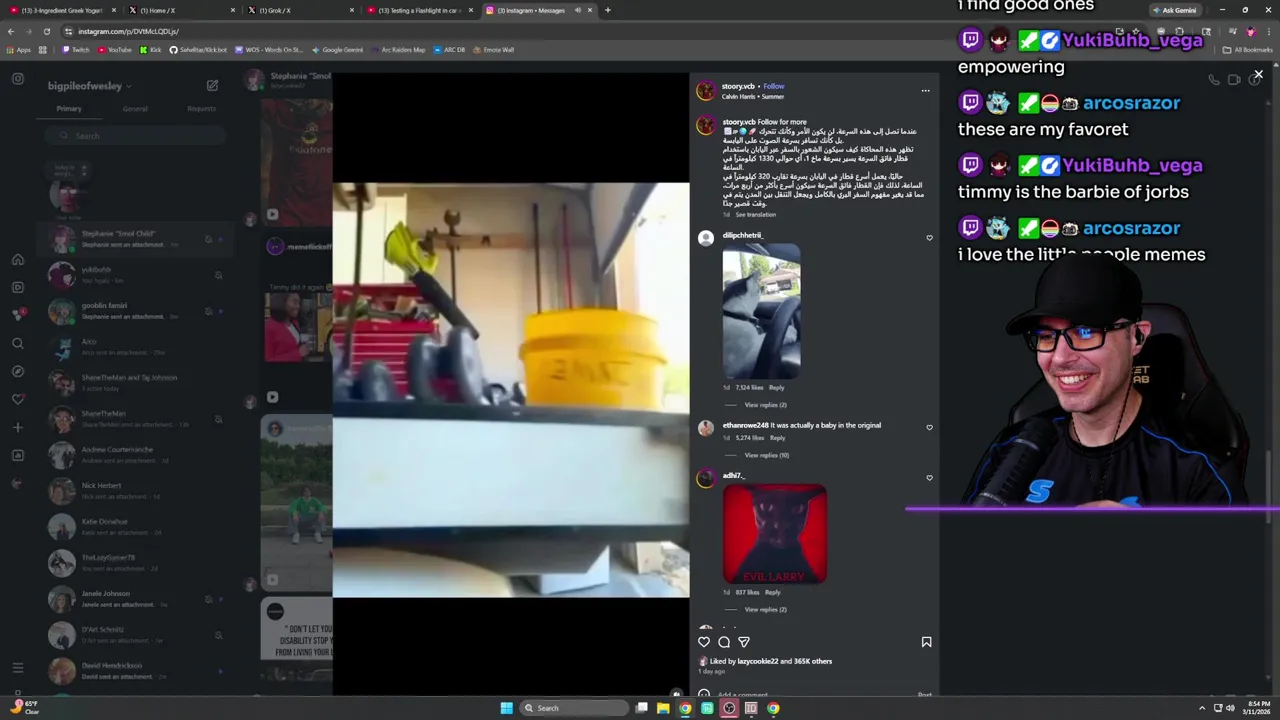Image resolution: width=1280 pixels, height=720 pixels.
Task: Click the taskbar Search box
Action: tap(575, 708)
